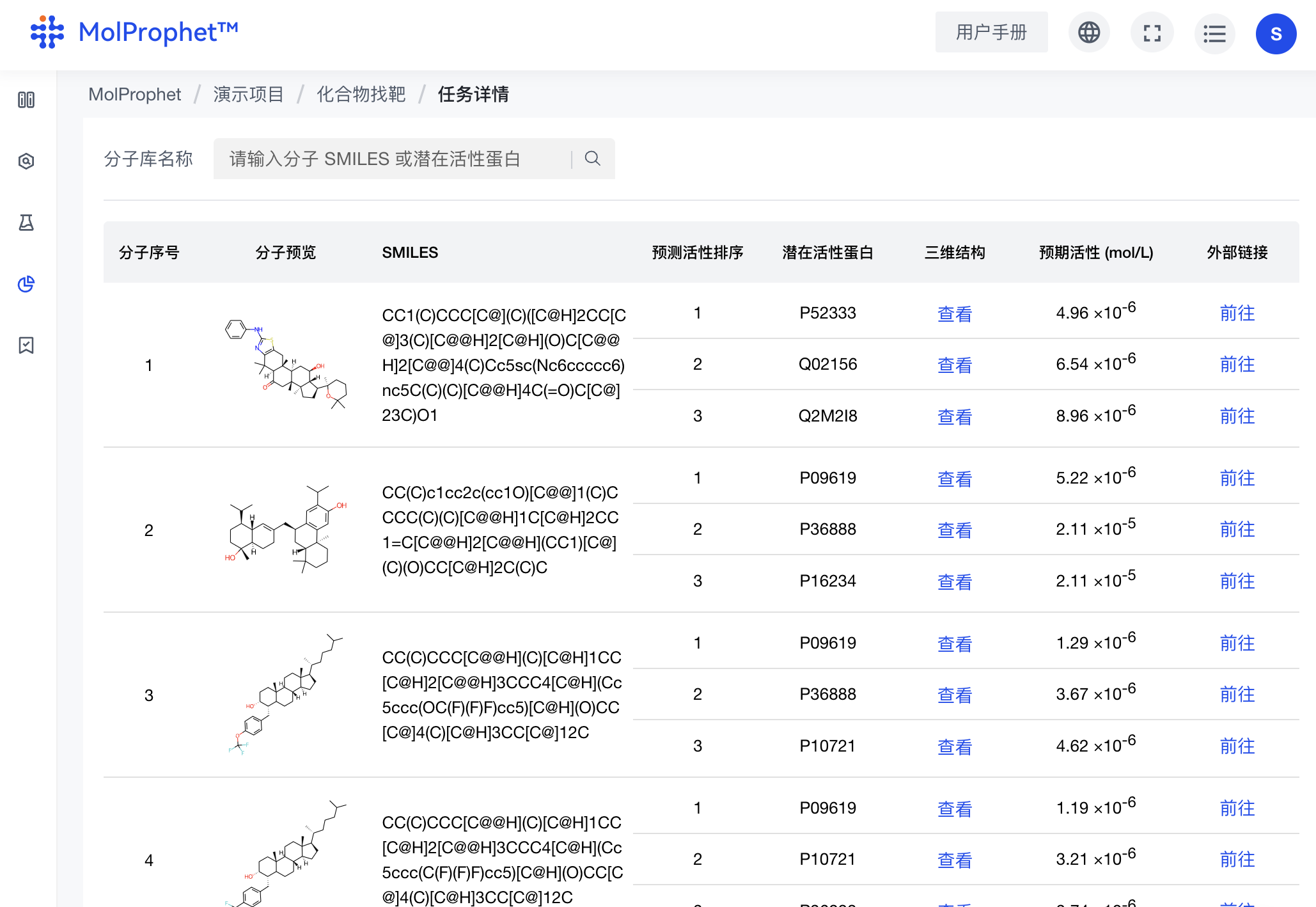Open external link 前往 for P52333
This screenshot has width=1316, height=907.
click(x=1237, y=313)
